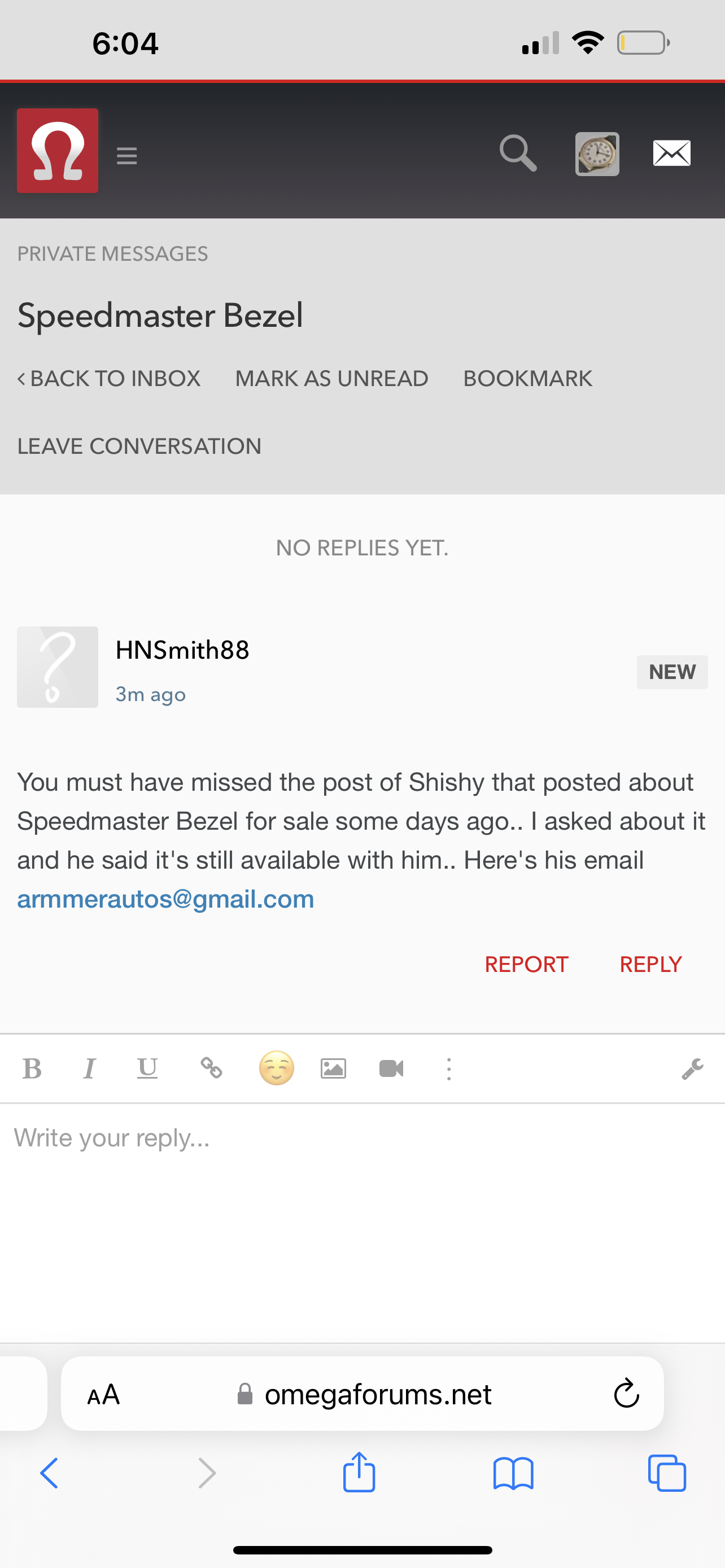This screenshot has width=725, height=1568.
Task: Open HNSmith88's profile avatar
Action: [x=58, y=667]
